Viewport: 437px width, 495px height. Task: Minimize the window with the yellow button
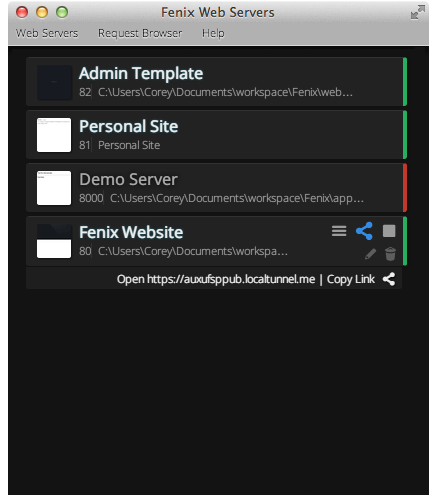pyautogui.click(x=42, y=12)
